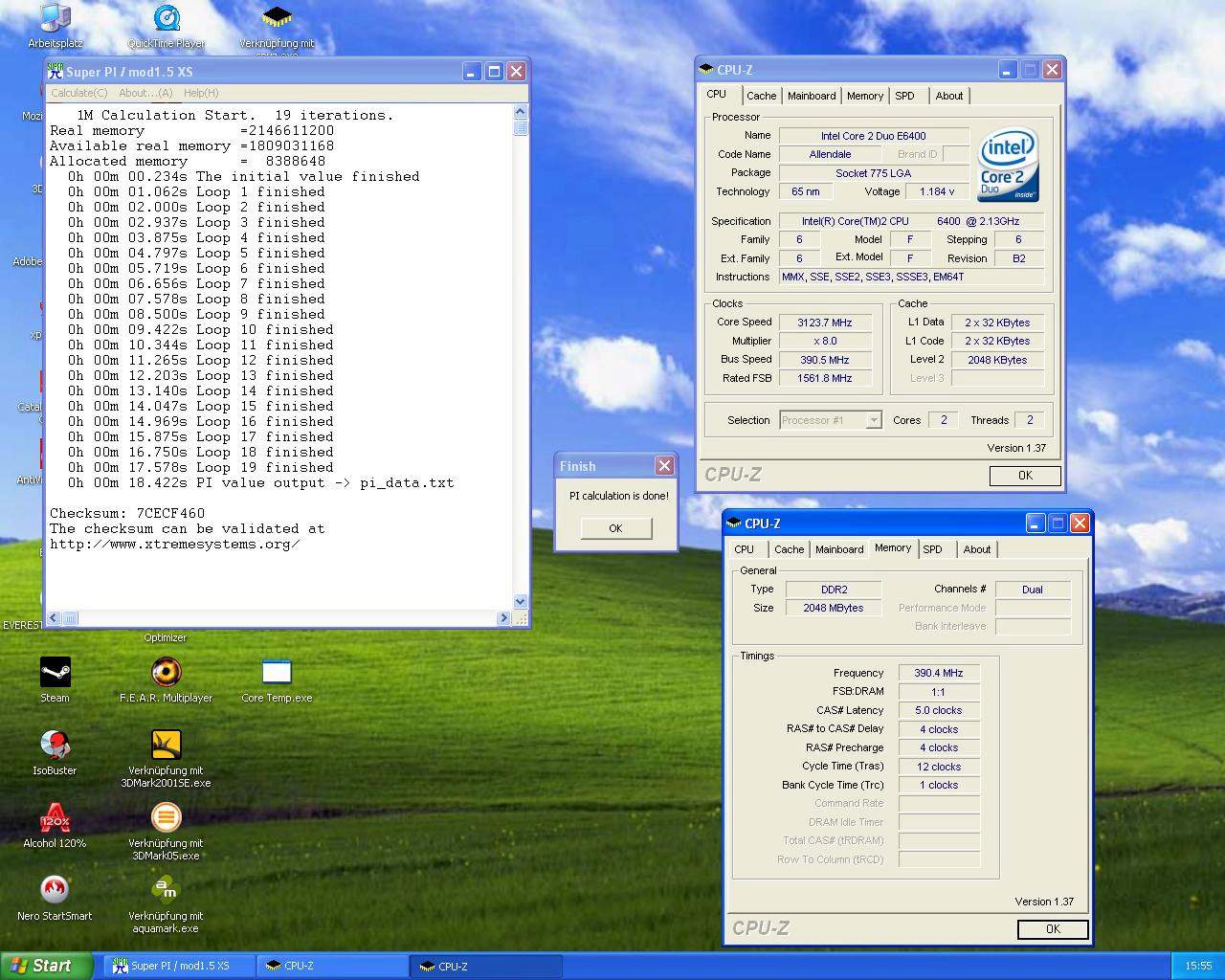This screenshot has height=980, width=1225.
Task: Open the Help(H) menu in Super PI
Action: tap(201, 93)
